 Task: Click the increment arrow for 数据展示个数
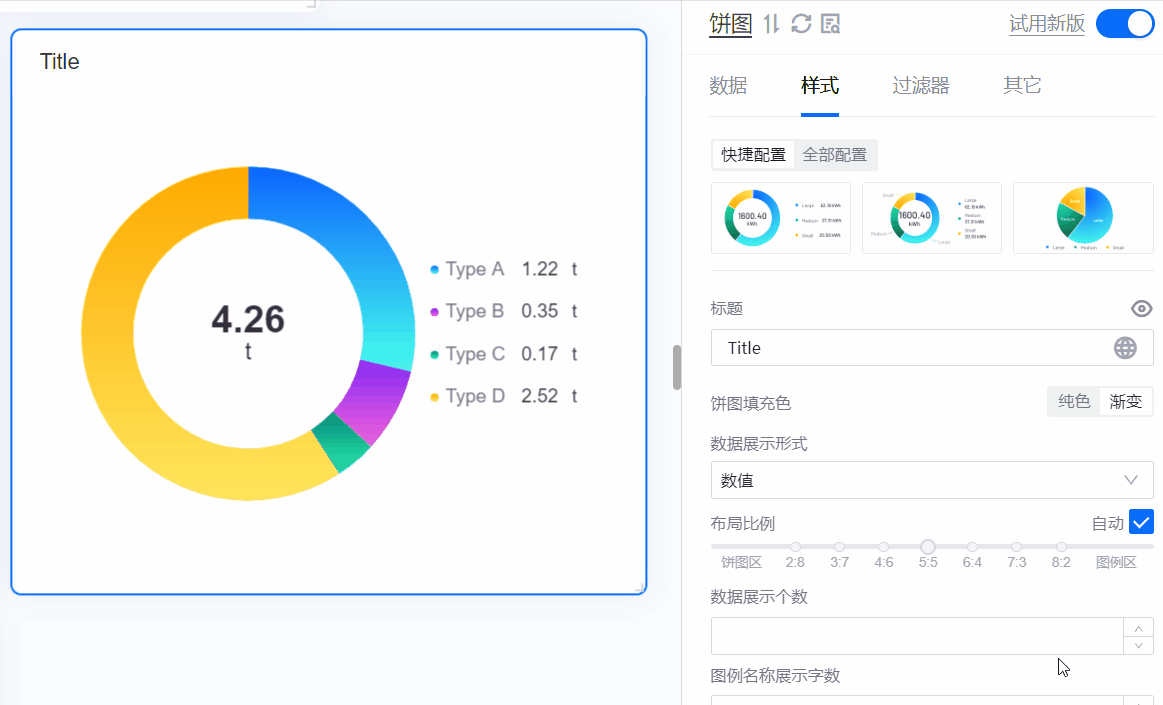point(1138,627)
